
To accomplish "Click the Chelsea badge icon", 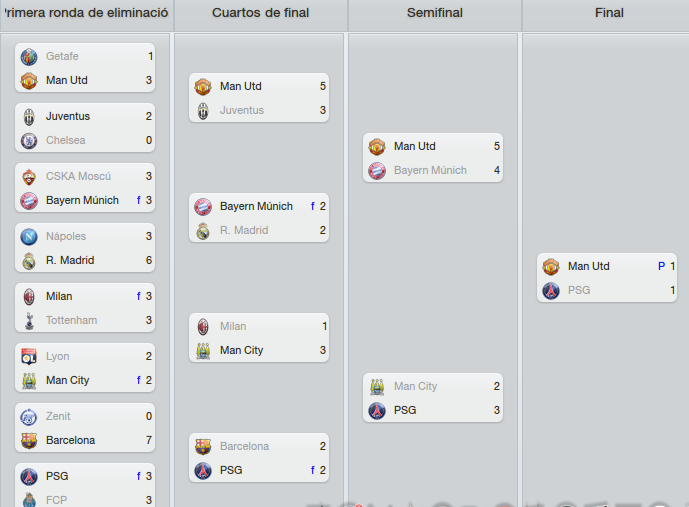I will [29, 141].
